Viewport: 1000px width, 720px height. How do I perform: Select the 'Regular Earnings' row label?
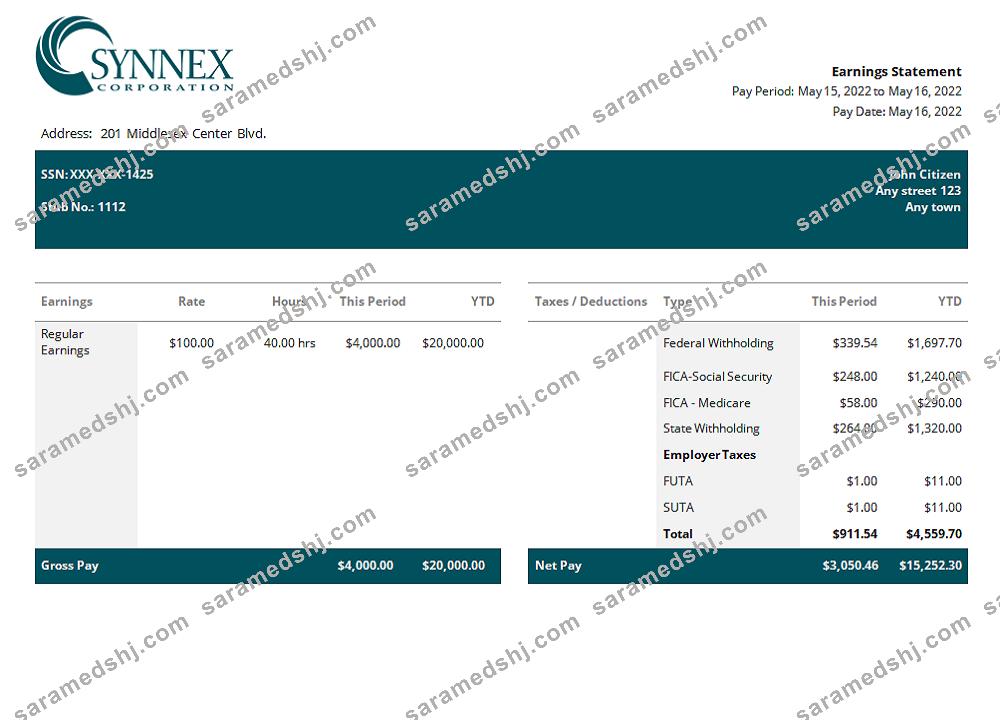tap(65, 342)
